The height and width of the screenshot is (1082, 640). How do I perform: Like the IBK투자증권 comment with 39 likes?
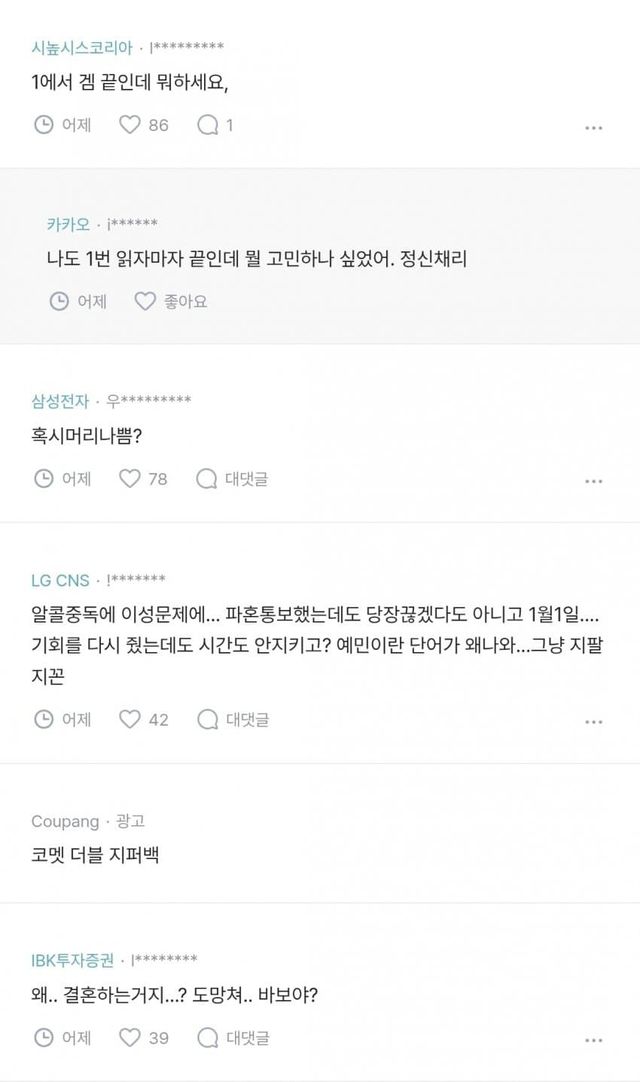(x=130, y=1038)
